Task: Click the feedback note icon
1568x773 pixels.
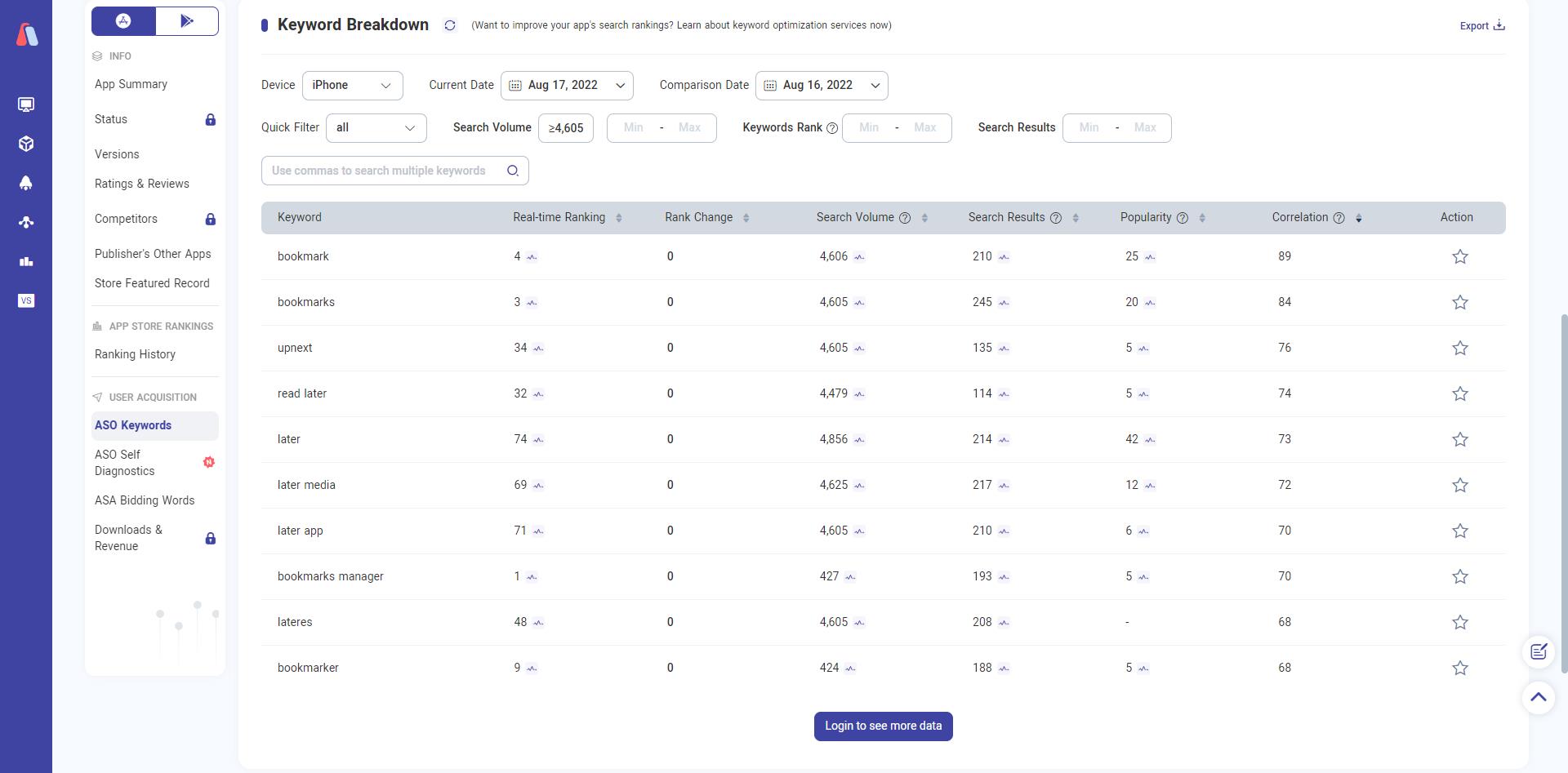Action: coord(1539,651)
